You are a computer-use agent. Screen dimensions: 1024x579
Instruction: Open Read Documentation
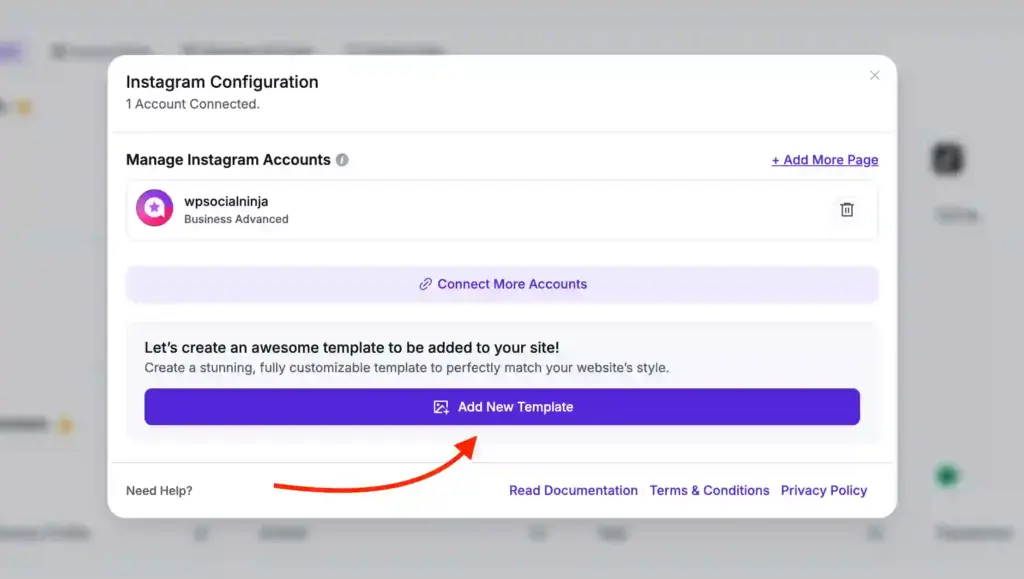tap(573, 490)
